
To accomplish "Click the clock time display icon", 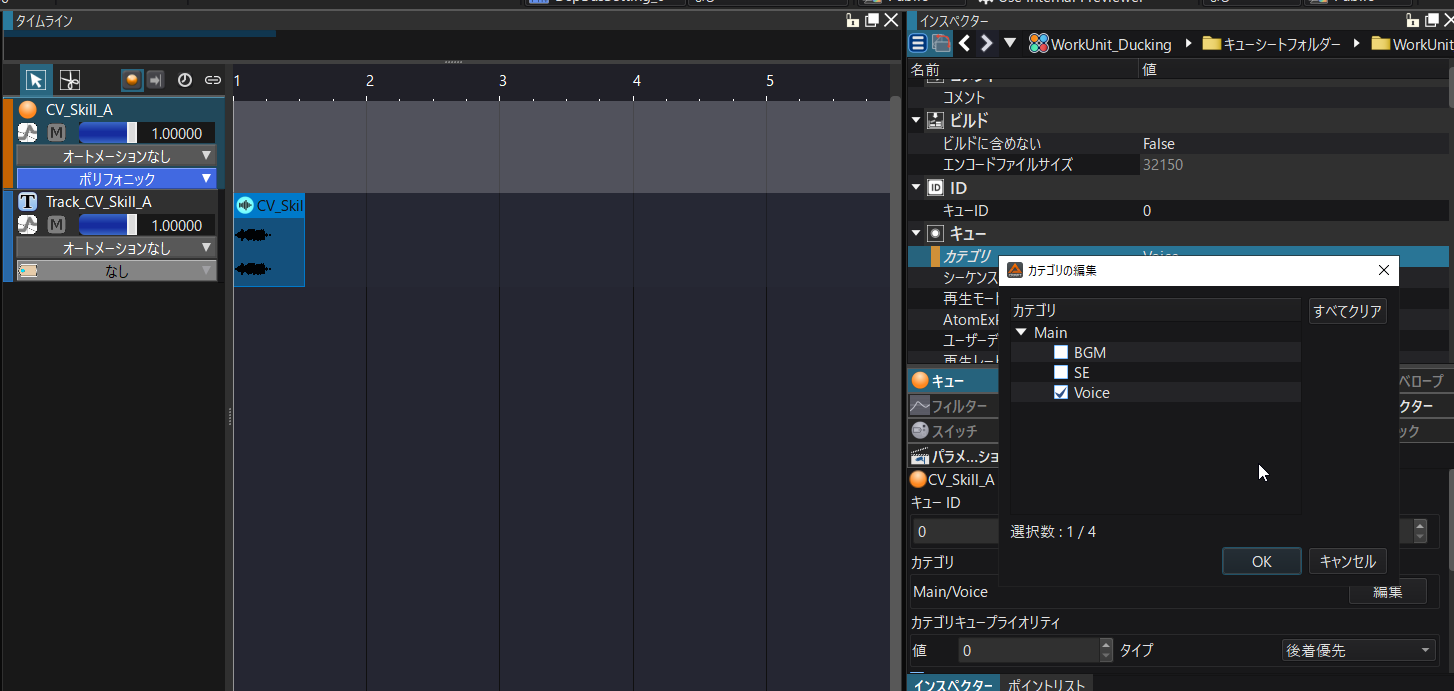I will click(x=185, y=80).
